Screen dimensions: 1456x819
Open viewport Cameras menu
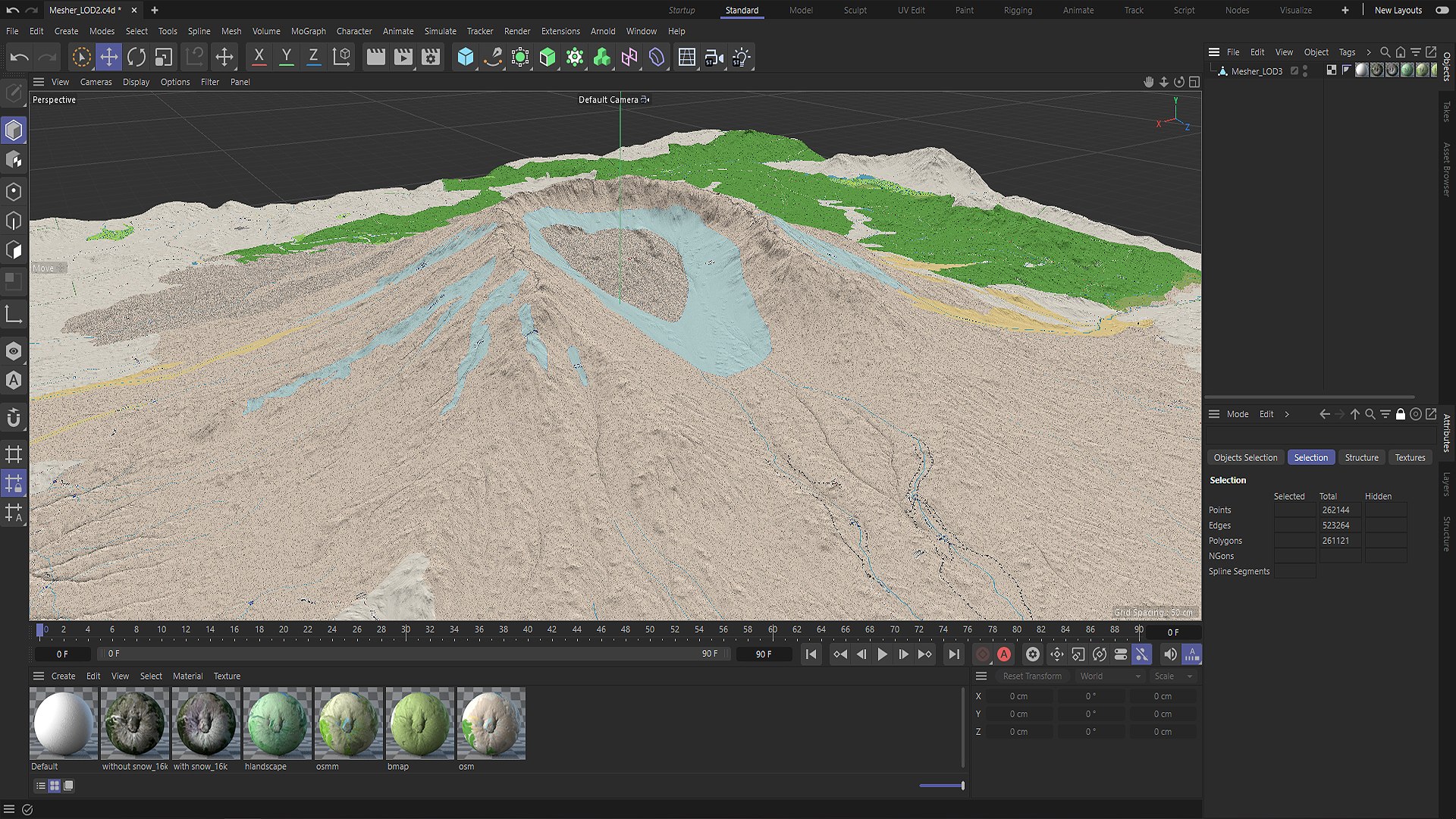tap(96, 82)
